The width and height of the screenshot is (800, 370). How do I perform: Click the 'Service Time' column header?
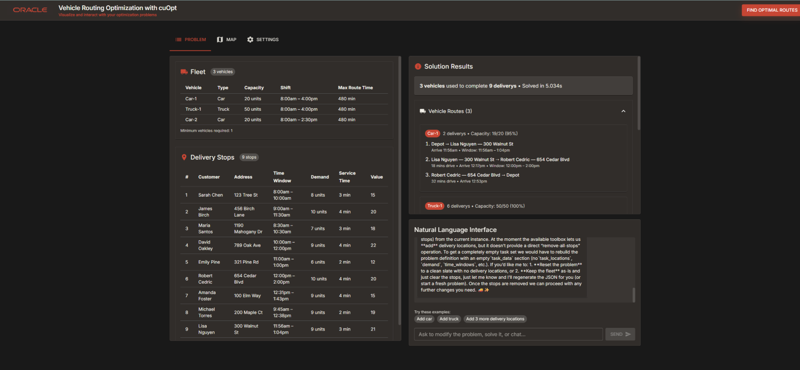pyautogui.click(x=347, y=177)
